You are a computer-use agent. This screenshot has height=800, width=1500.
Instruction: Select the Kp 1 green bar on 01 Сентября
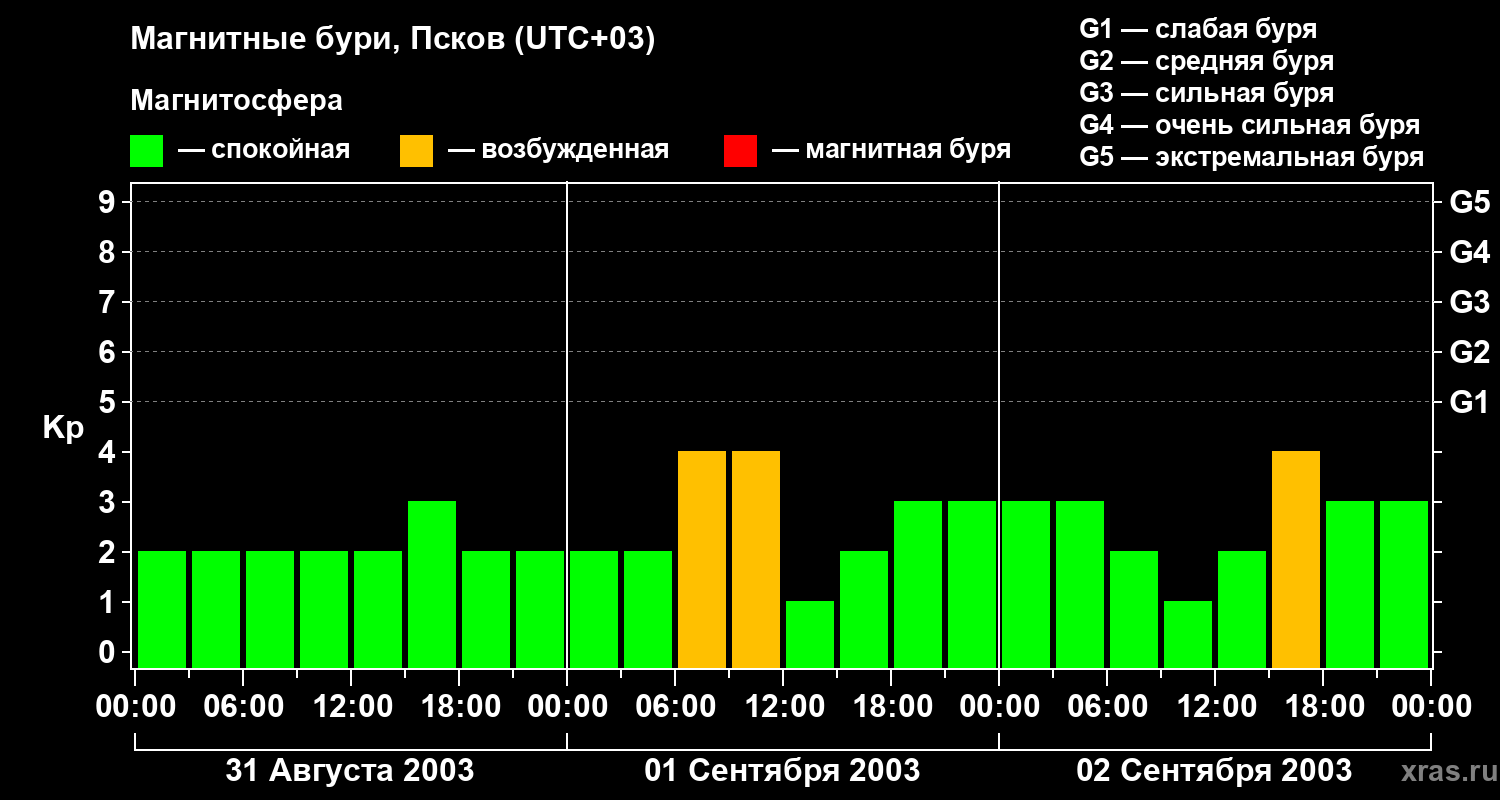pos(810,635)
